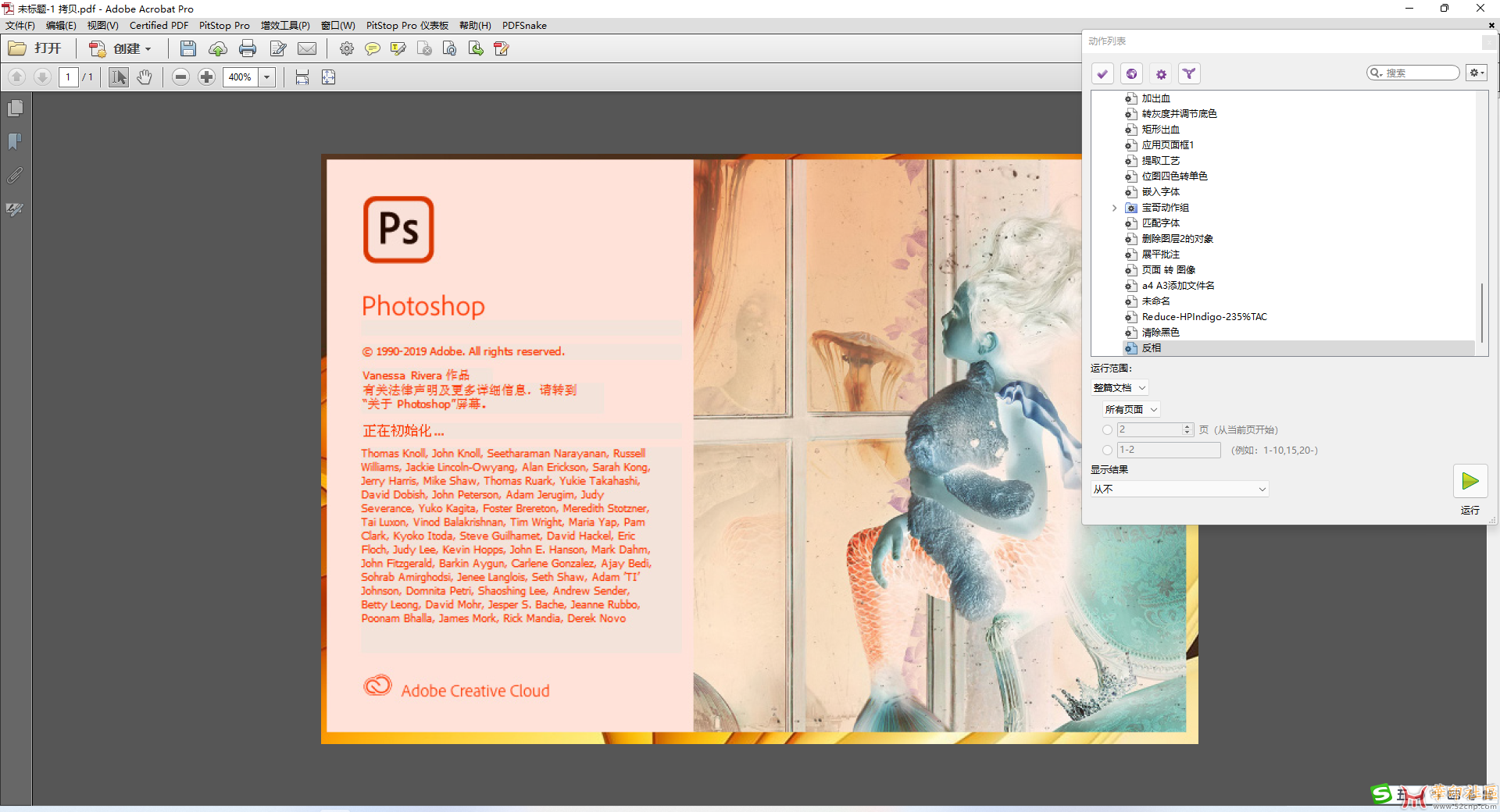Click the purple checkmark icon in action list
The height and width of the screenshot is (812, 1500).
tap(1102, 73)
